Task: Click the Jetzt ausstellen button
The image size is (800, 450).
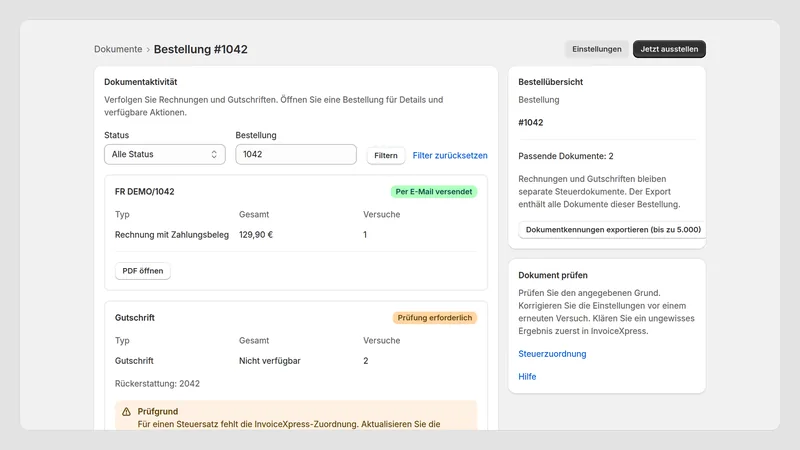Action: [669, 49]
